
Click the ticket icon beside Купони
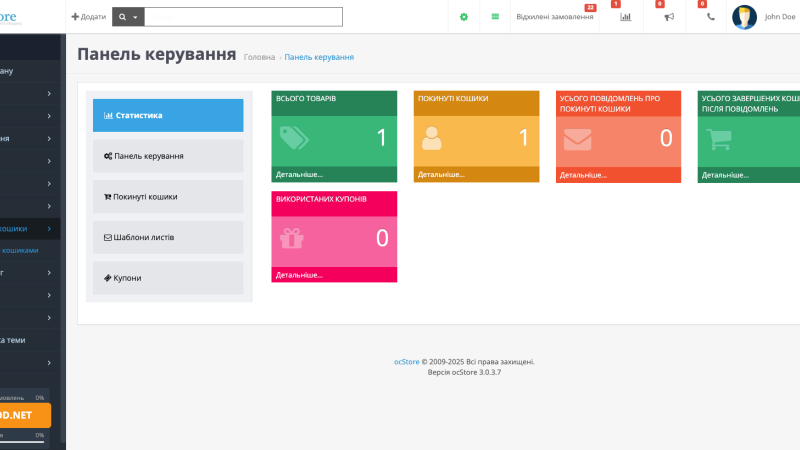click(107, 278)
